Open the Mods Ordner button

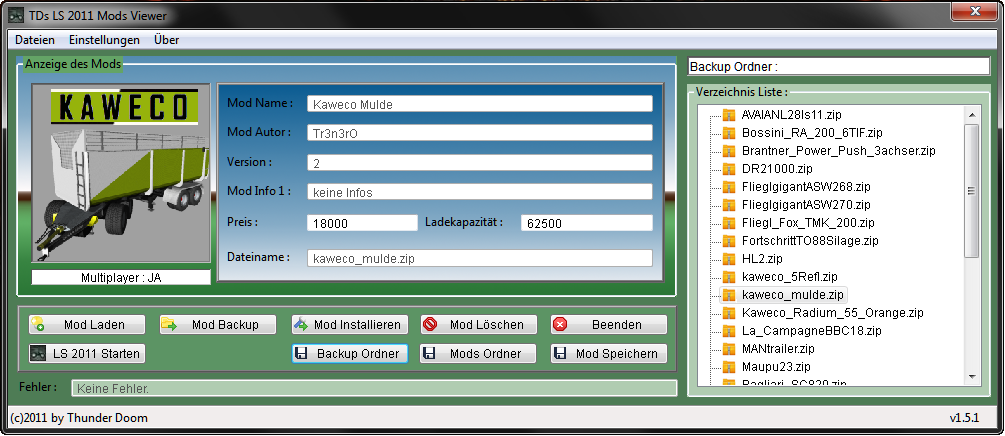[478, 353]
